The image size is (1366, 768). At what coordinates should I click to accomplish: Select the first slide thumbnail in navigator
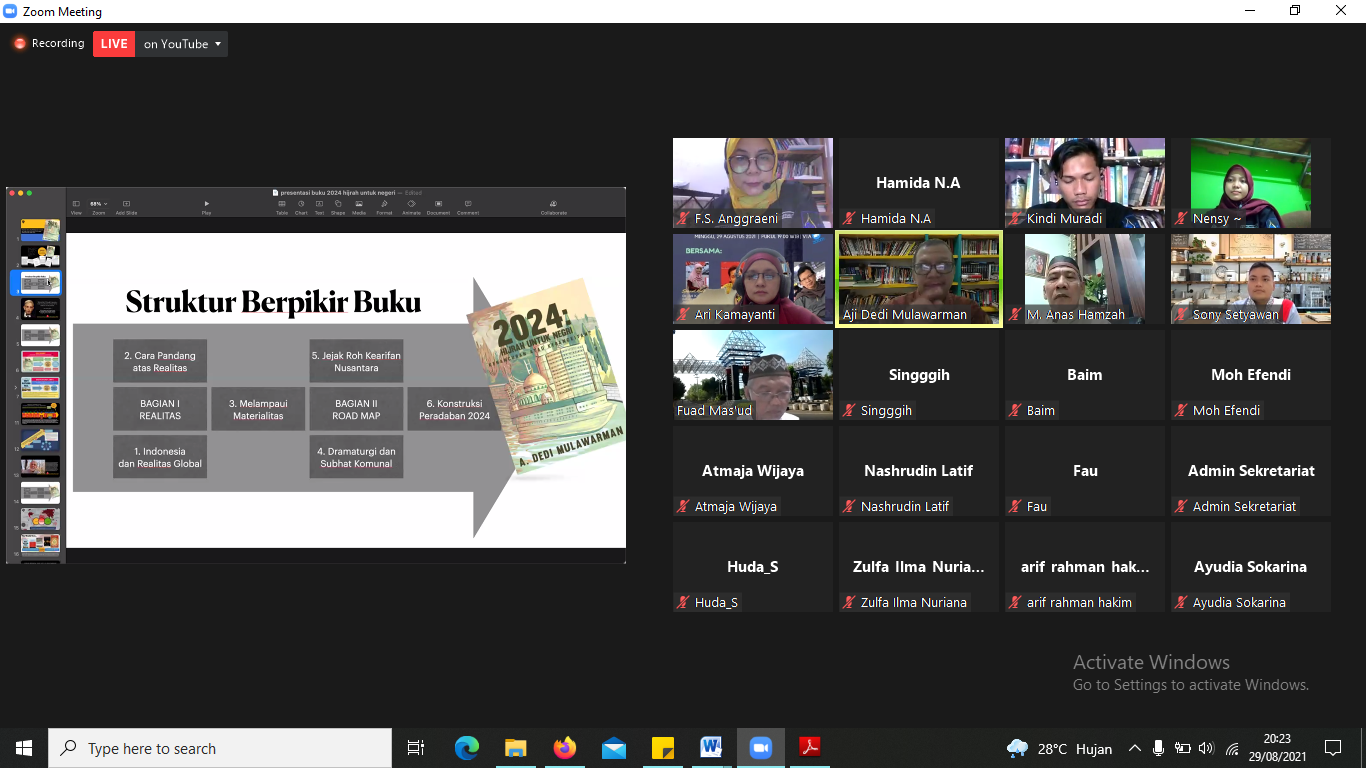pyautogui.click(x=40, y=230)
